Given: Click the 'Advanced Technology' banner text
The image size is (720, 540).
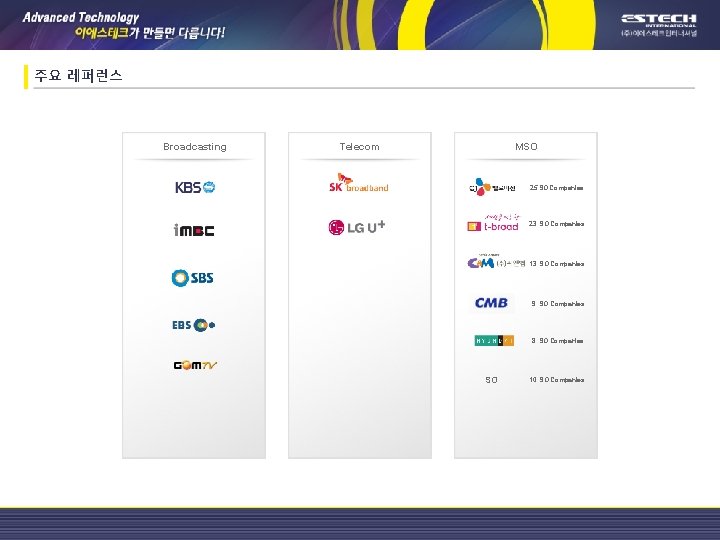Looking at the screenshot, I should (81, 17).
